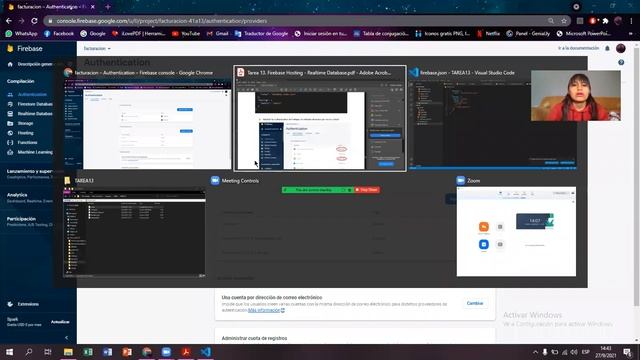Open Windows taskbar search

coord(29,352)
